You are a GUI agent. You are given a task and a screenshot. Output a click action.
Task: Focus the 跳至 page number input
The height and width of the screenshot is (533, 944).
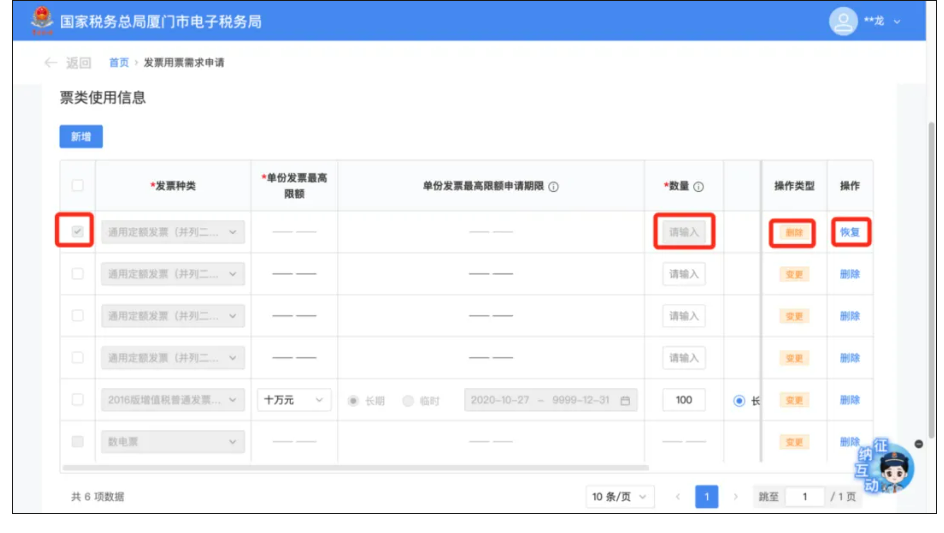(805, 497)
